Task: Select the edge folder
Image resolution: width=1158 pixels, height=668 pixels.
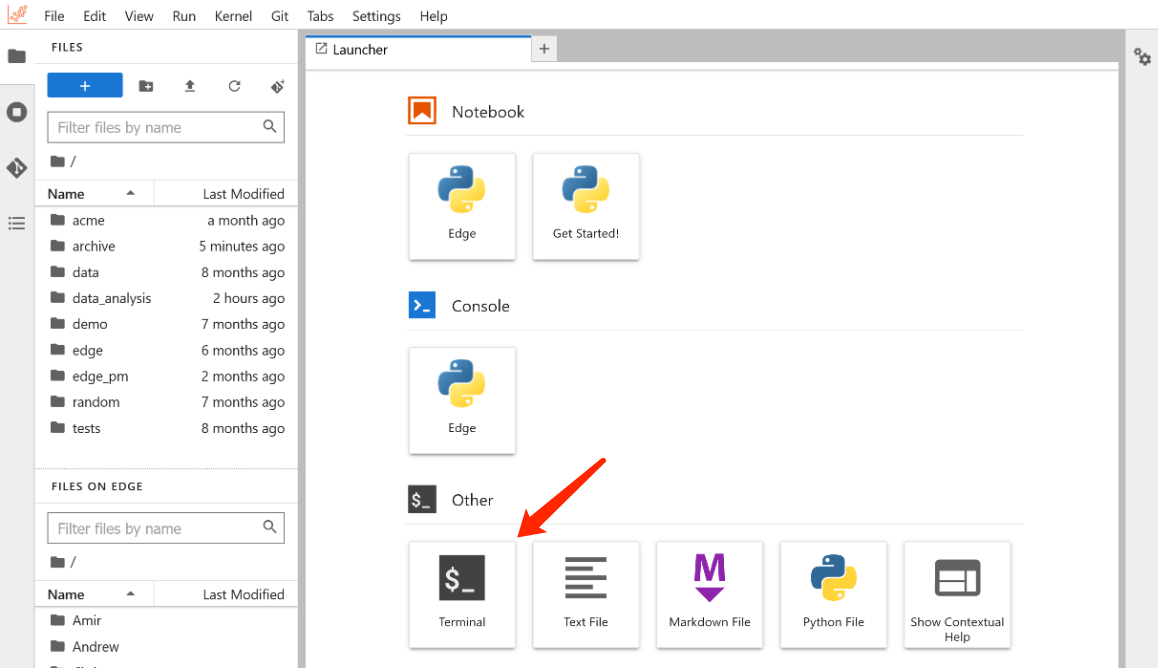Action: [166, 350]
